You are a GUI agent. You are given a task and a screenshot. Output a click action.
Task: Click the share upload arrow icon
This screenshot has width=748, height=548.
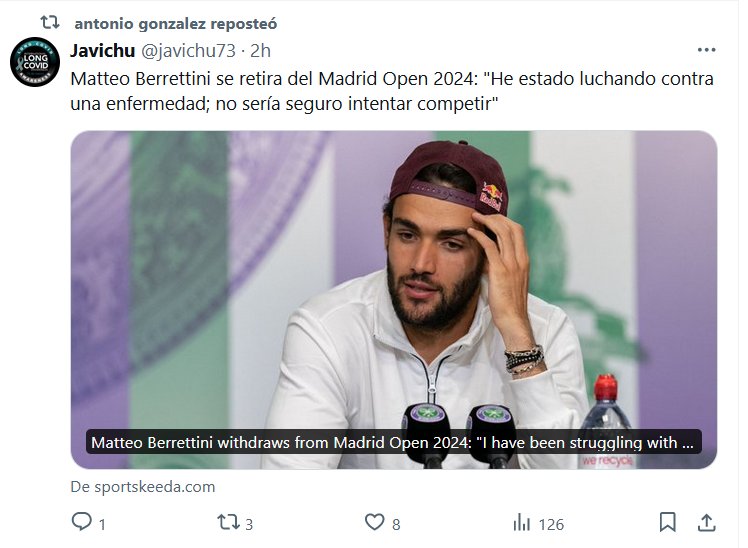coord(706,522)
